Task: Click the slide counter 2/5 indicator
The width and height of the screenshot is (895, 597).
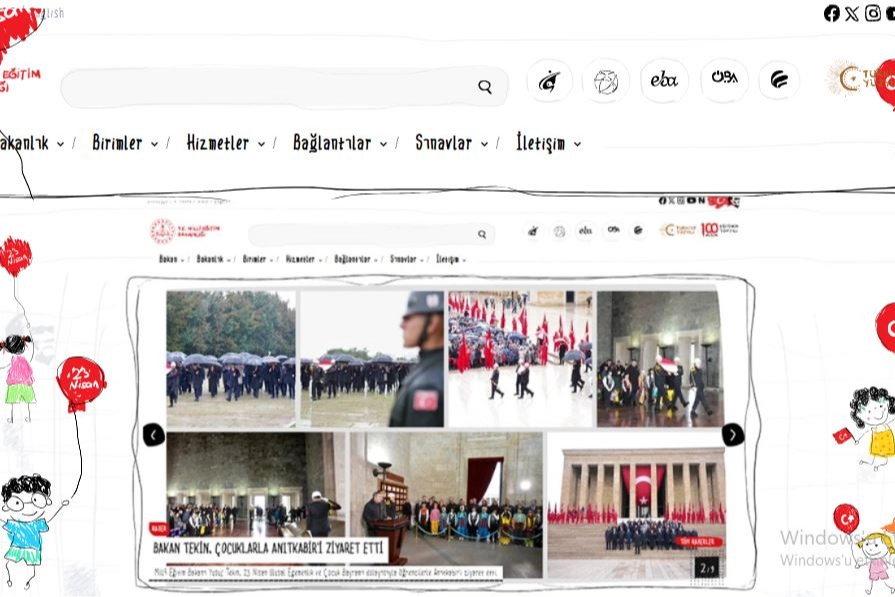Action: pos(708,568)
